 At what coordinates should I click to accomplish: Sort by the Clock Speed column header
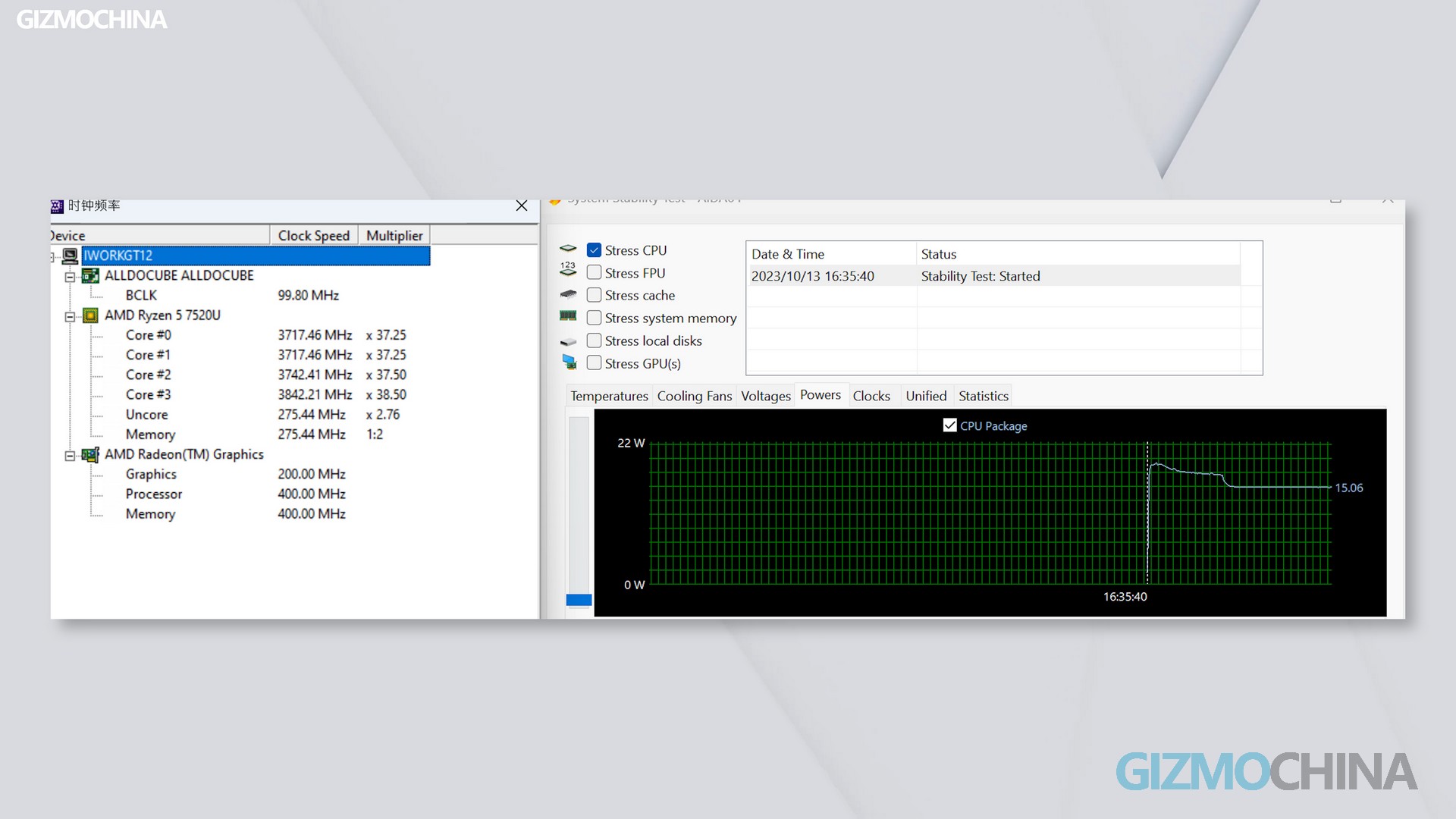click(314, 235)
